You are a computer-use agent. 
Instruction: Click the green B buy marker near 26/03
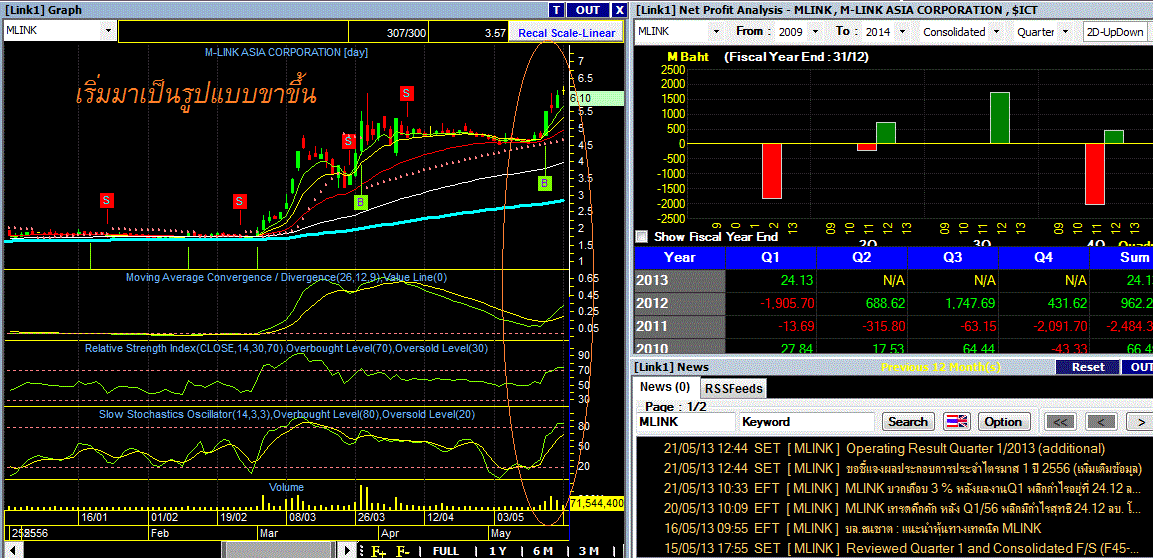pos(360,202)
